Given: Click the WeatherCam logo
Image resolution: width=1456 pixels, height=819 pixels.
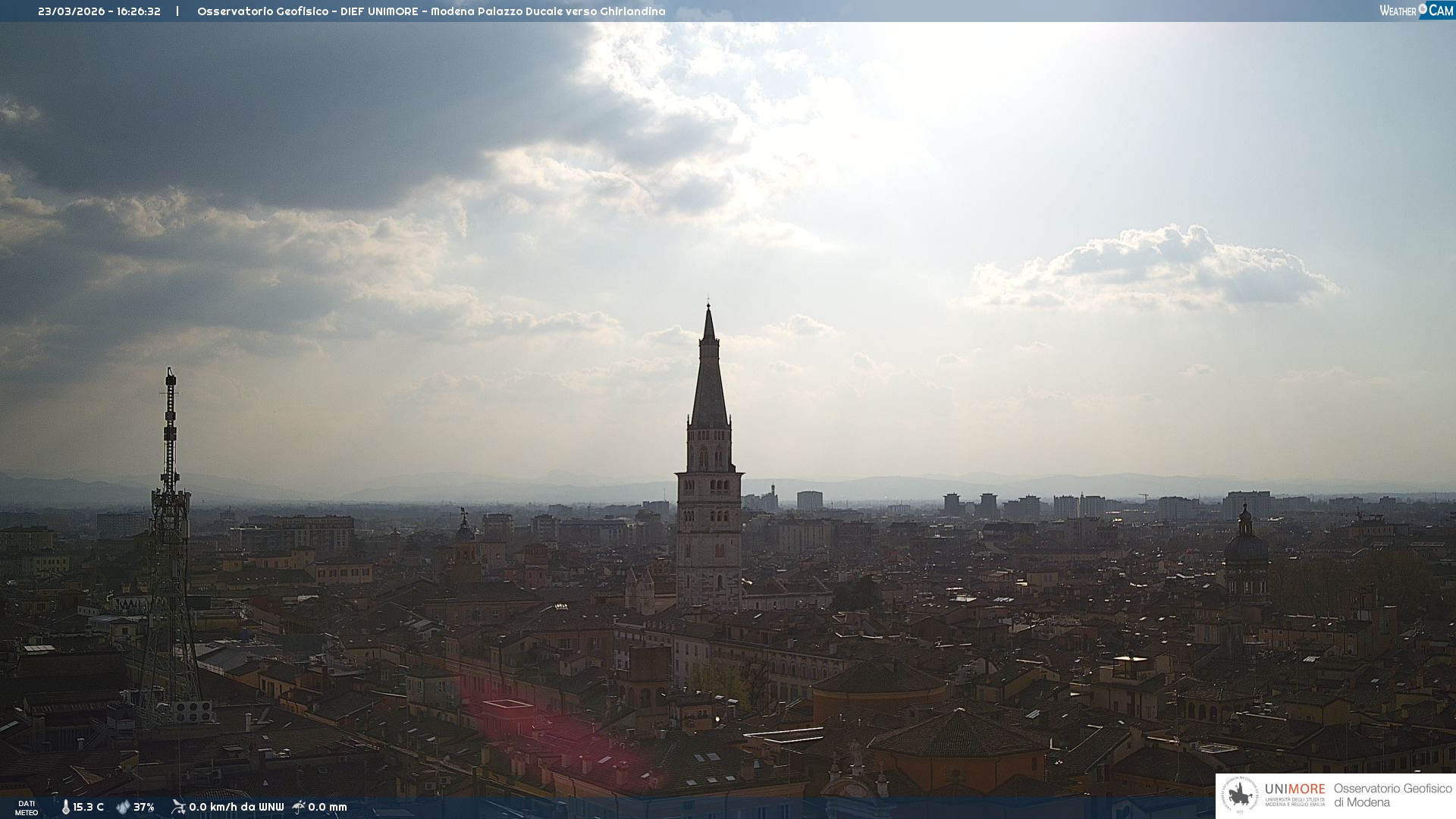Looking at the screenshot, I should tap(1415, 10).
